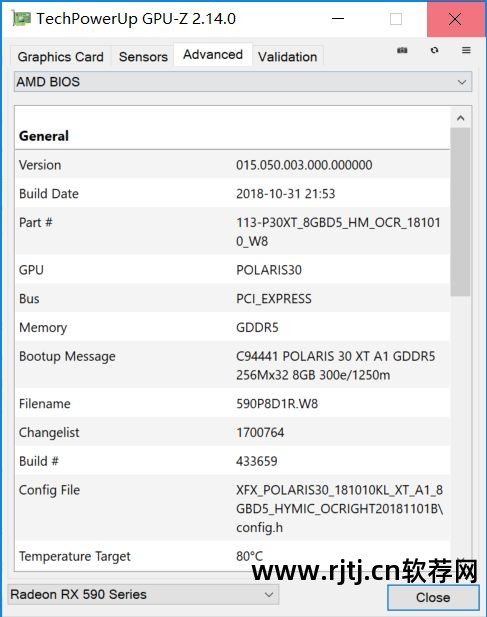Click the Build Date row label
The width and height of the screenshot is (487, 617).
click(49, 194)
